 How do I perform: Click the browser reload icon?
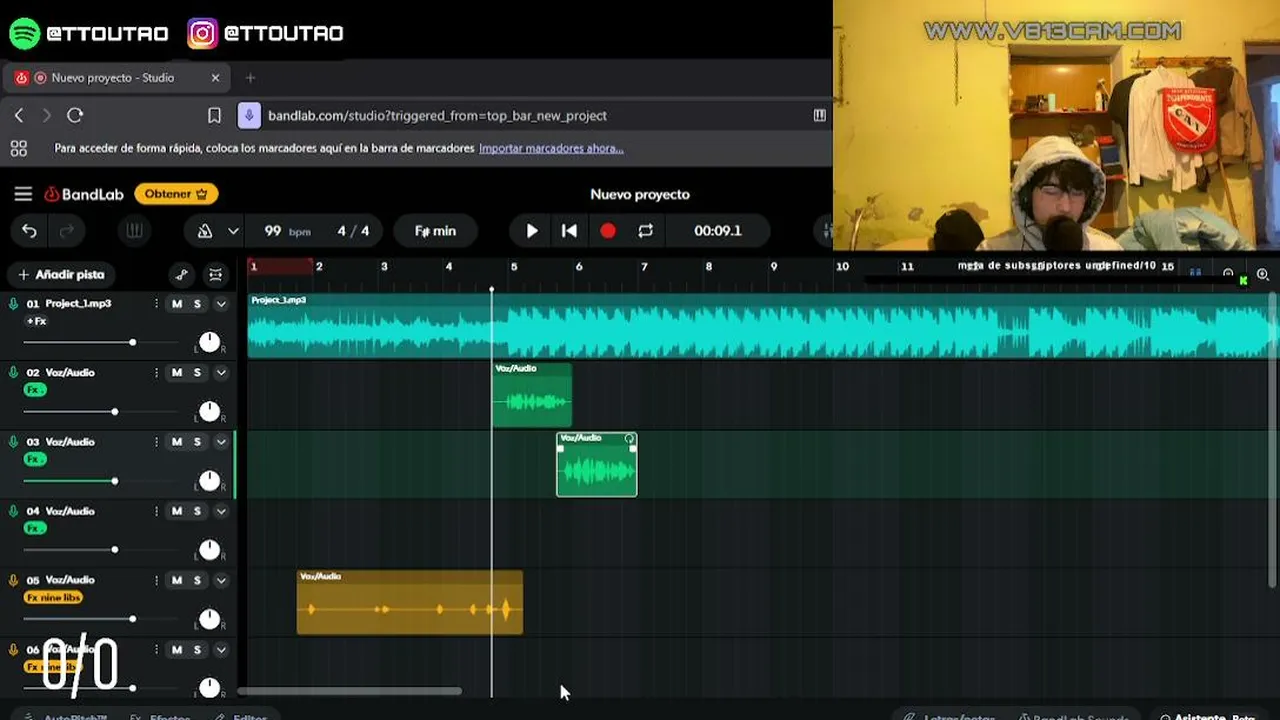pyautogui.click(x=75, y=116)
